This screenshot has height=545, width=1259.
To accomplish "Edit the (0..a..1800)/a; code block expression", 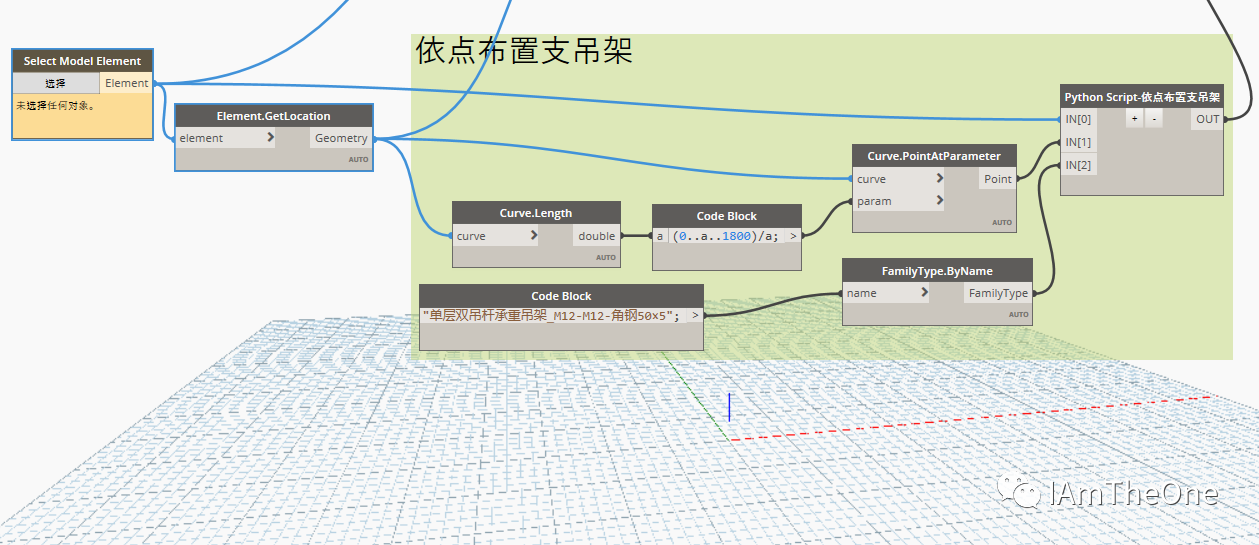I will 725,236.
